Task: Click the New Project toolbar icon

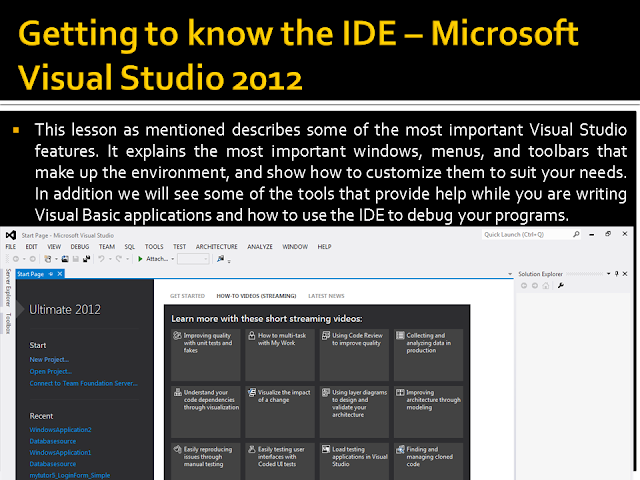Action: point(48,259)
